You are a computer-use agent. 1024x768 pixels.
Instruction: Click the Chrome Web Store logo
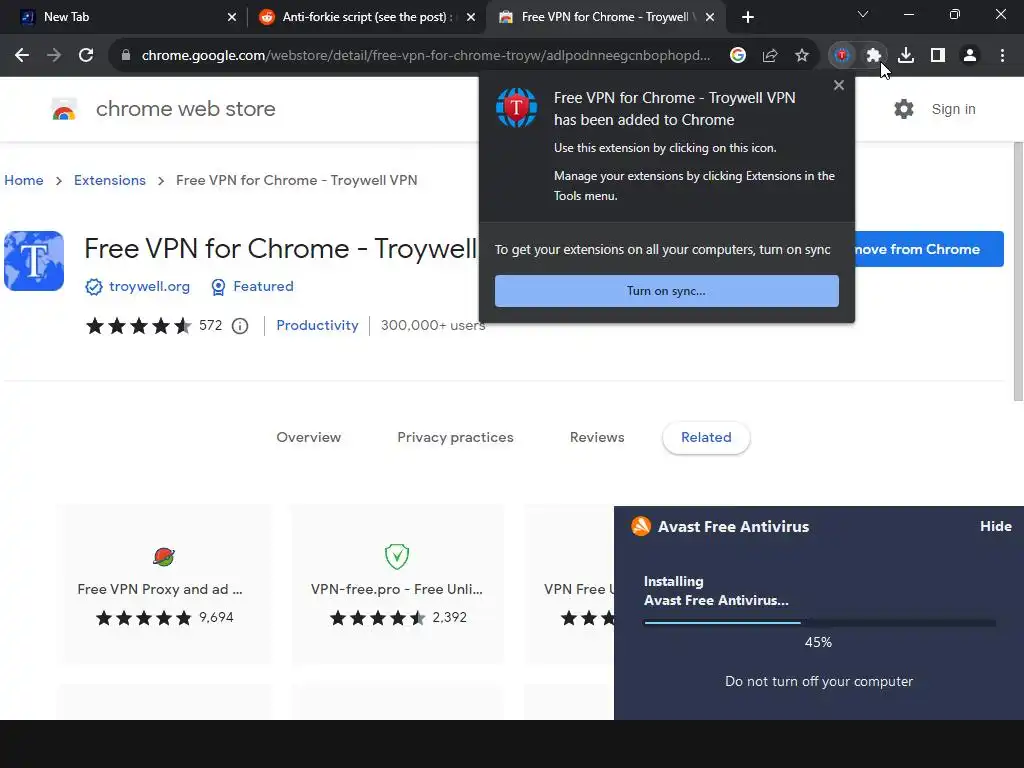point(64,109)
